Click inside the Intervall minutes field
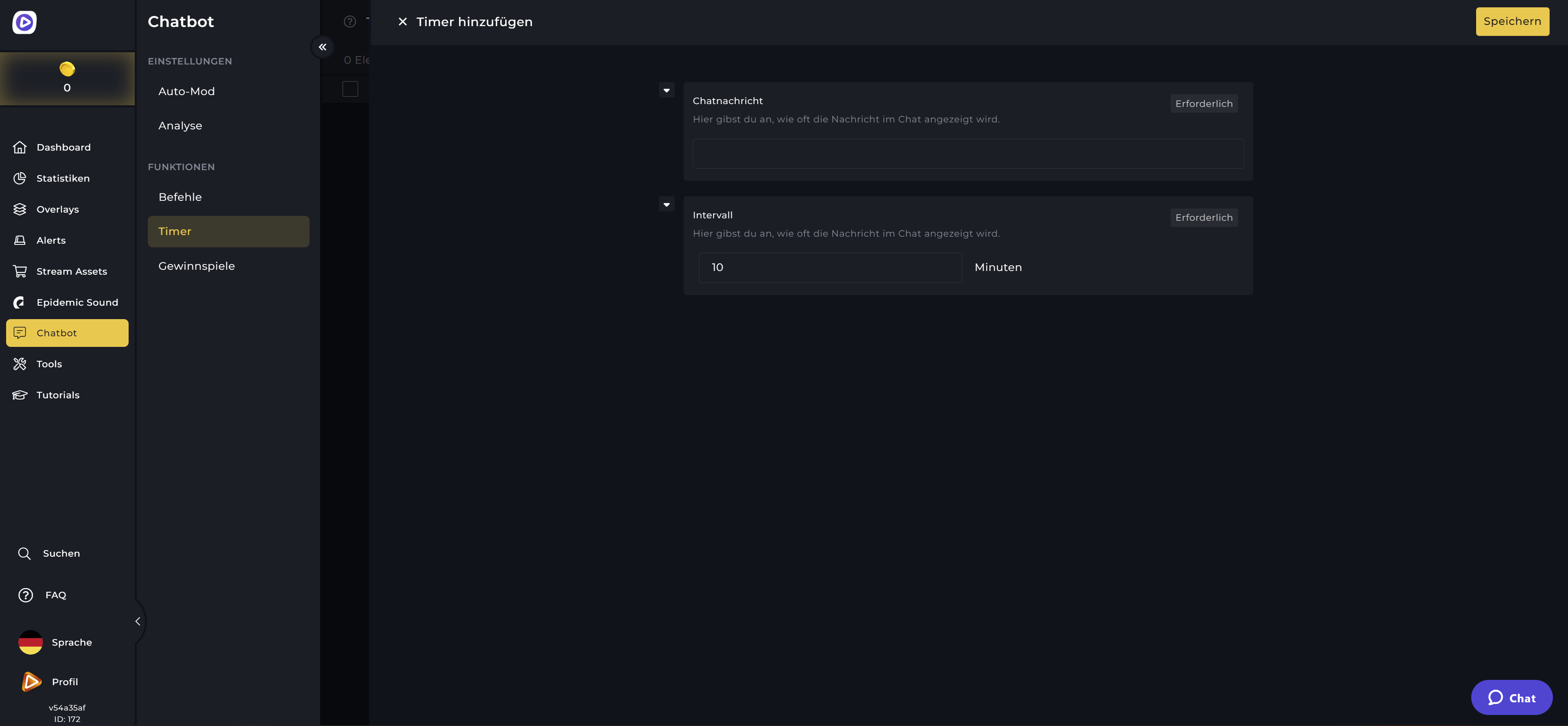 pyautogui.click(x=830, y=267)
